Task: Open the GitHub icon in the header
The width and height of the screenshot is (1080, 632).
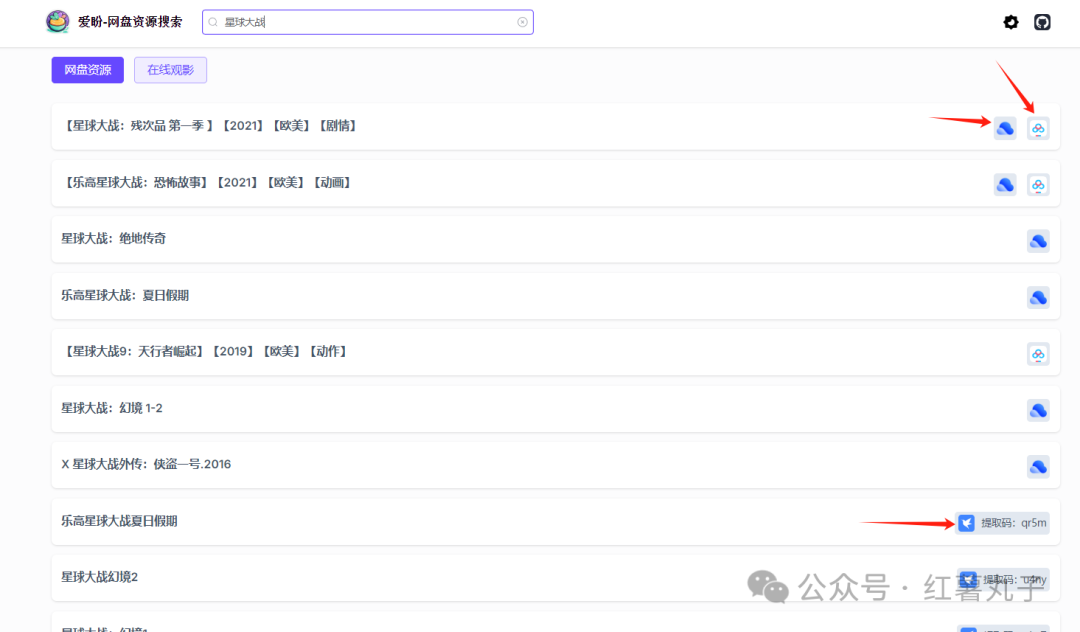Action: coord(1042,22)
